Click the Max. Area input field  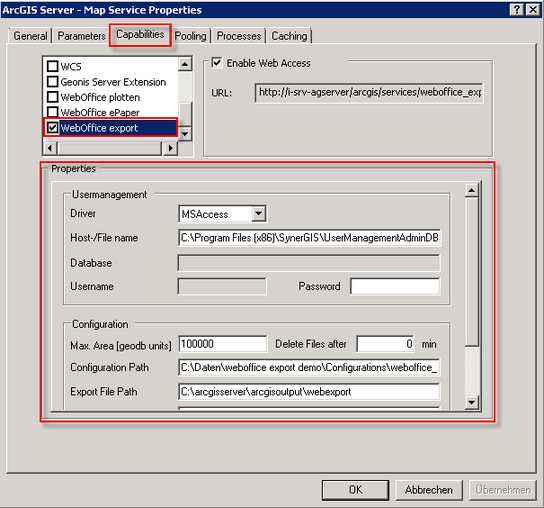(x=223, y=344)
